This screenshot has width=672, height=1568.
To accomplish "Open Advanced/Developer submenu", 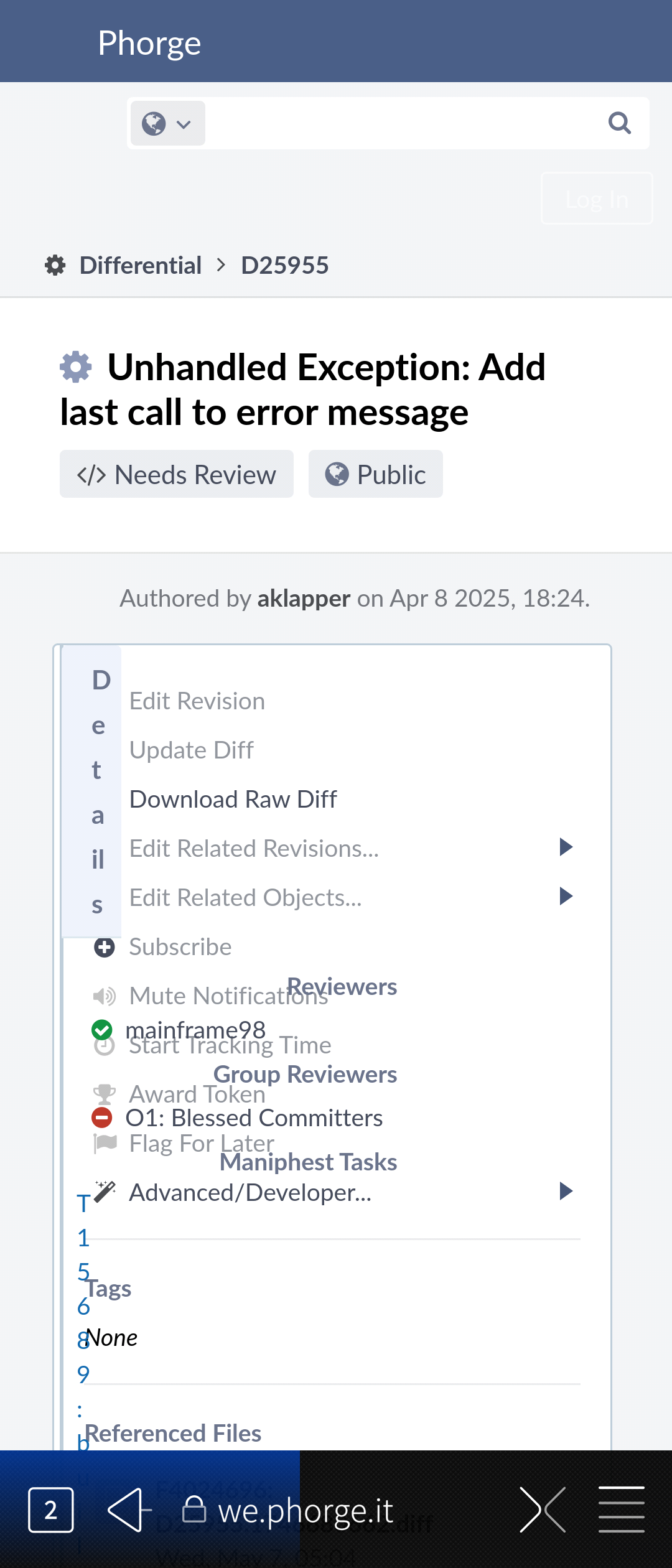I will click(250, 1192).
